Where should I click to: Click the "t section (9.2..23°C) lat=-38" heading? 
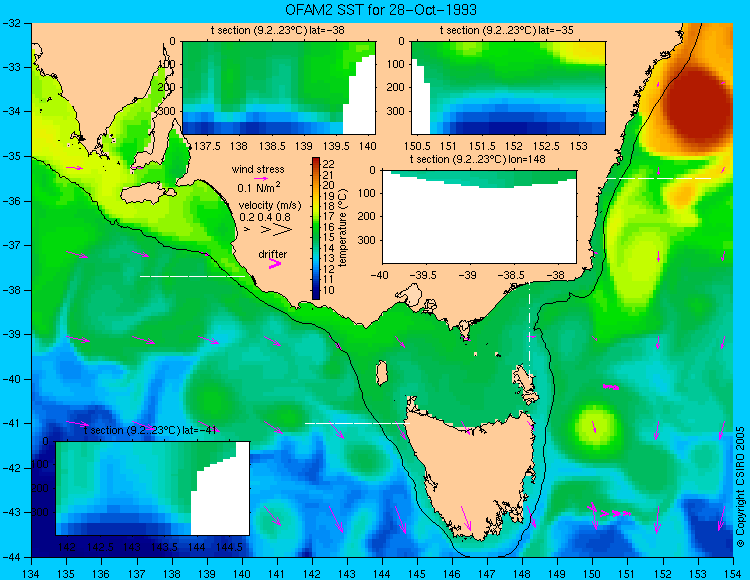[277, 31]
